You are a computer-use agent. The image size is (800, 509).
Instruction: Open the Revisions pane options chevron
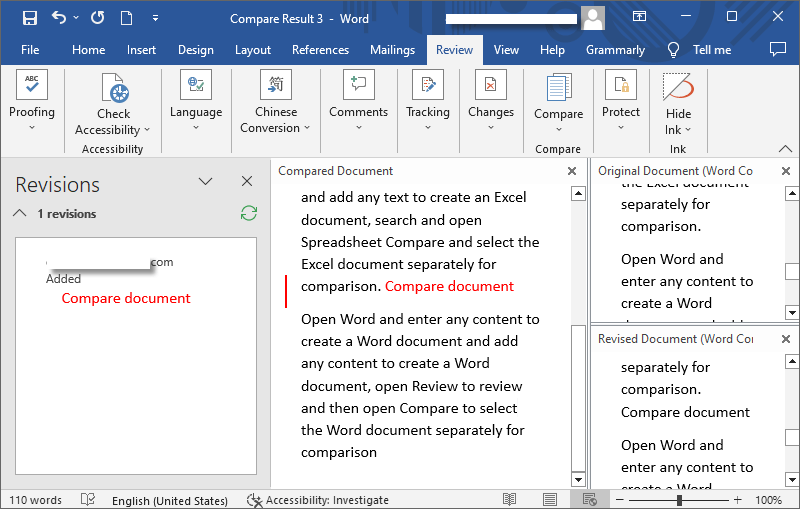205,181
